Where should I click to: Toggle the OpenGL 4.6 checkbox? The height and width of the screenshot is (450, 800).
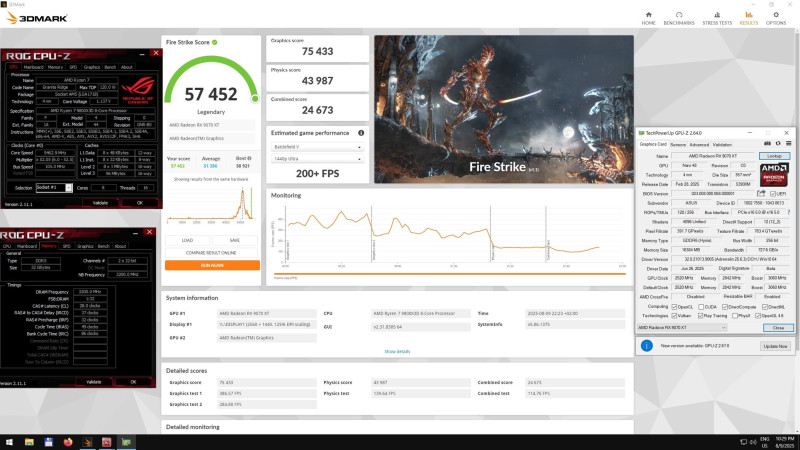point(758,316)
